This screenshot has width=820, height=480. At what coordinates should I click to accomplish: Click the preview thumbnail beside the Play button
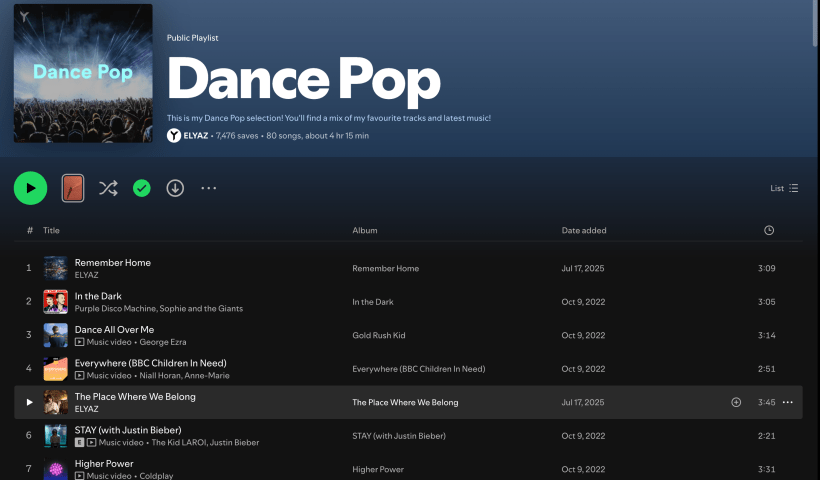point(73,188)
